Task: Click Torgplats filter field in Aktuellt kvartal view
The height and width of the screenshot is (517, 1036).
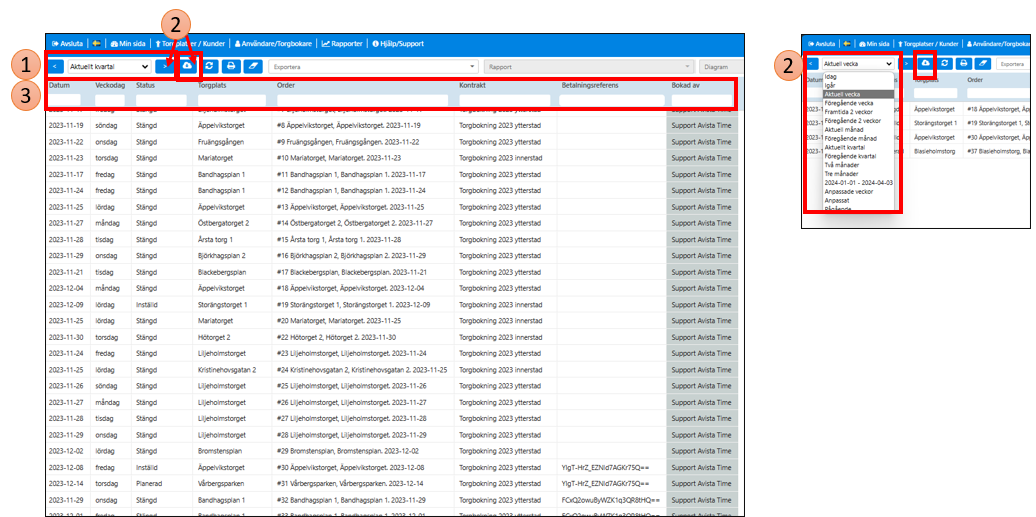Action: 232,100
